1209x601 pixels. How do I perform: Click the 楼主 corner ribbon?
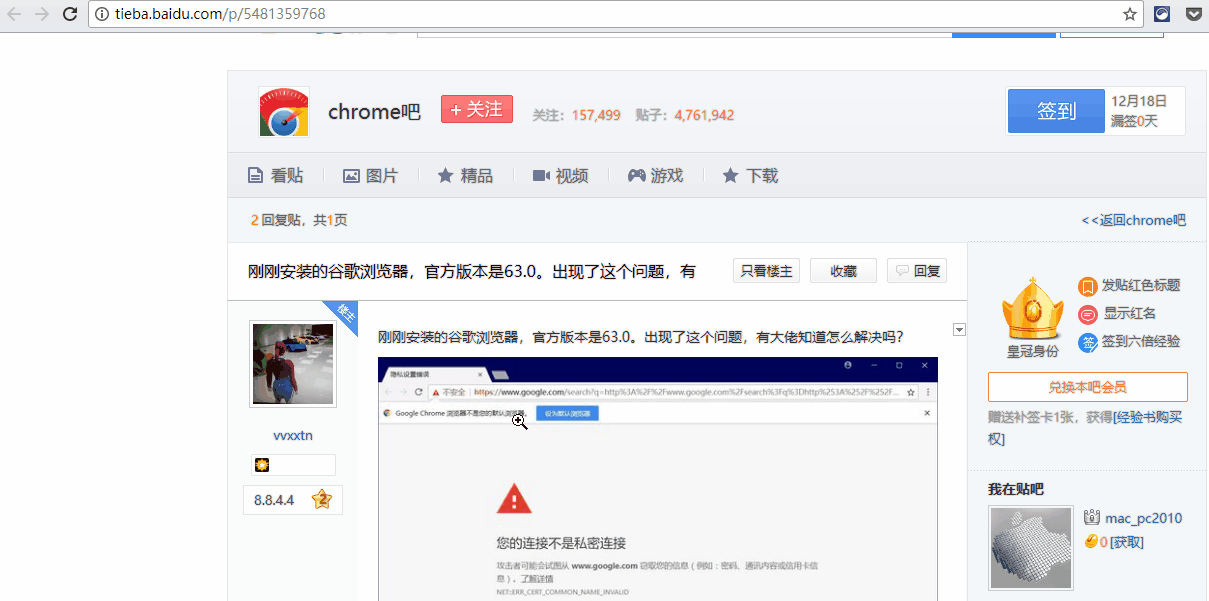342,314
